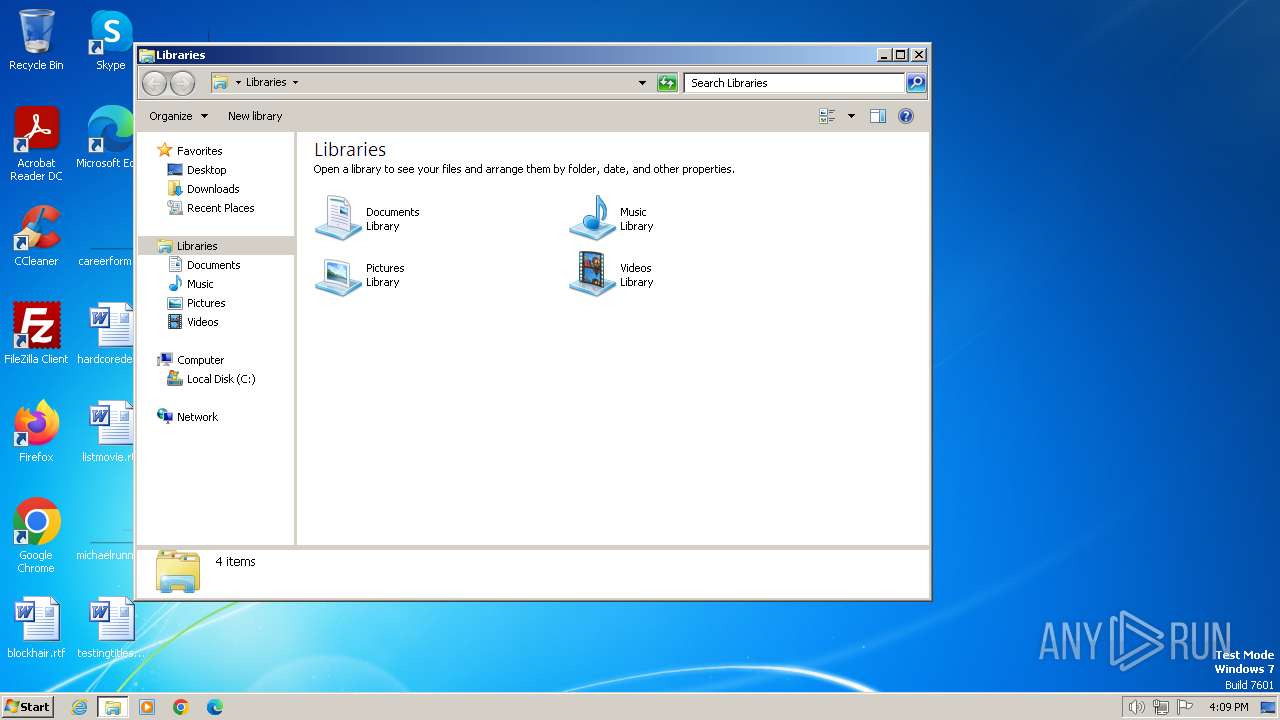Click the green refresh button beside address bar

(667, 83)
